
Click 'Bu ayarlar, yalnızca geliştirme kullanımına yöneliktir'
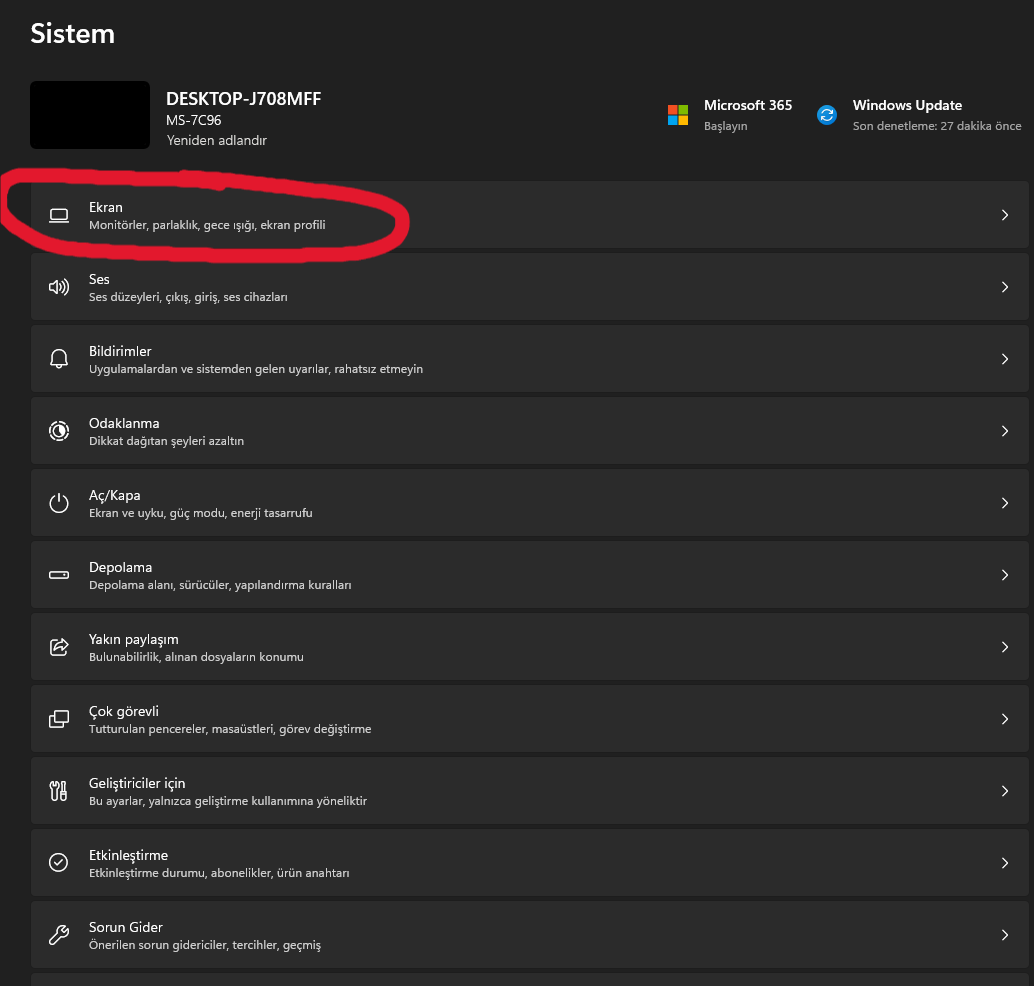pyautogui.click(x=228, y=801)
